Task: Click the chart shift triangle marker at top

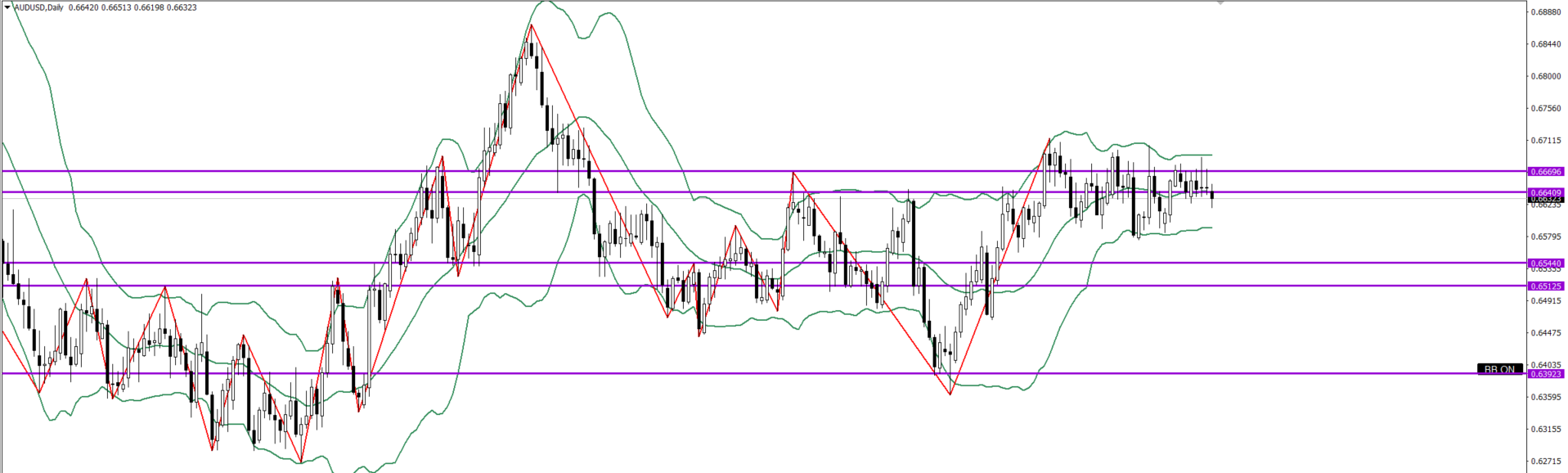Action: (1220, 3)
